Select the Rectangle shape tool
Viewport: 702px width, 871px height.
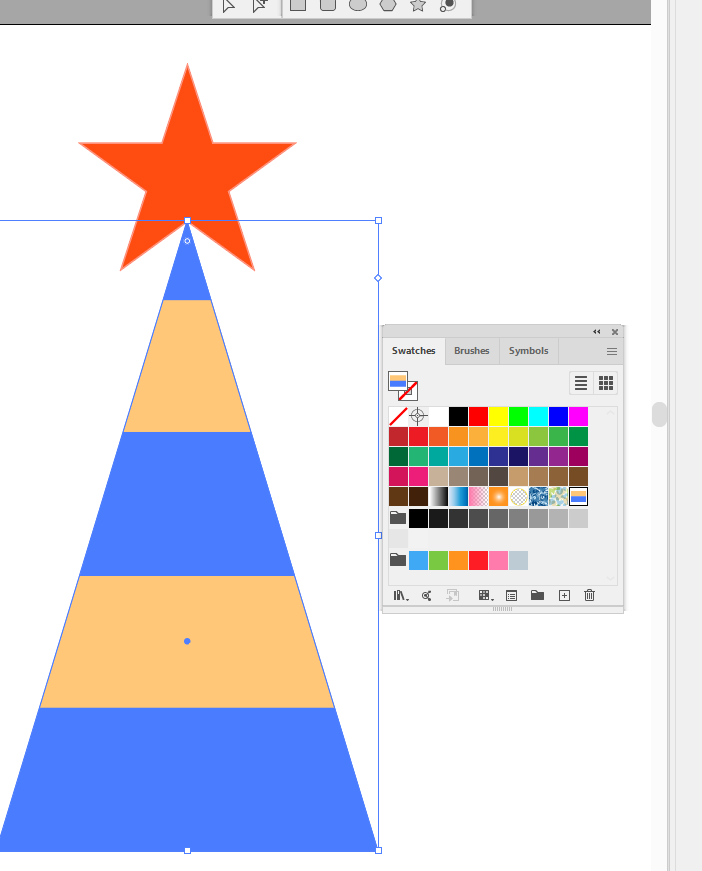coord(298,5)
